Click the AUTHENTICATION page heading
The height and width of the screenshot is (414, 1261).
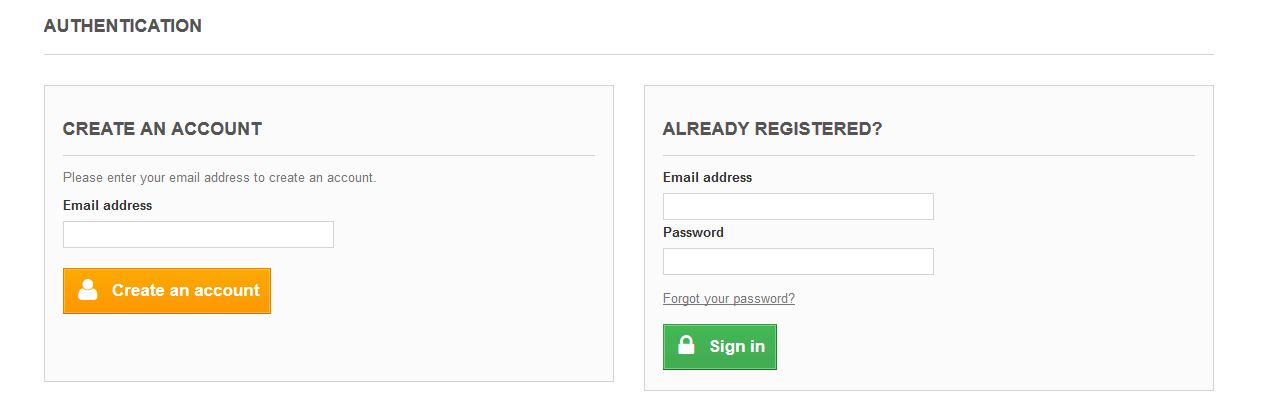[x=123, y=26]
